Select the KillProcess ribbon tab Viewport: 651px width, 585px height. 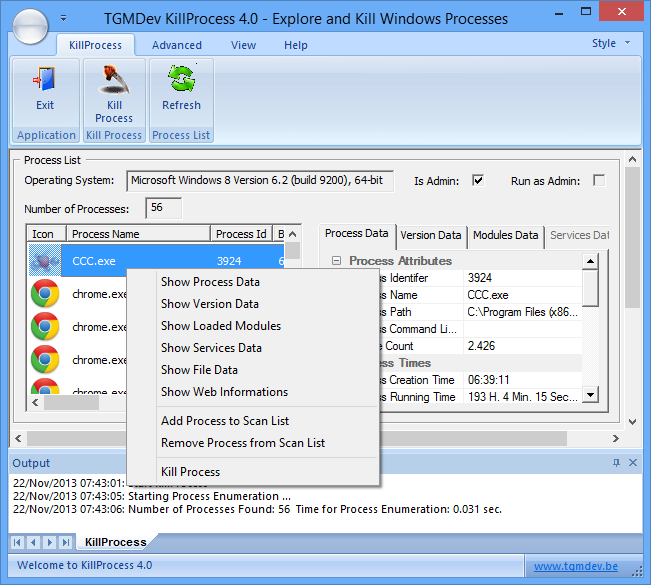coord(95,45)
